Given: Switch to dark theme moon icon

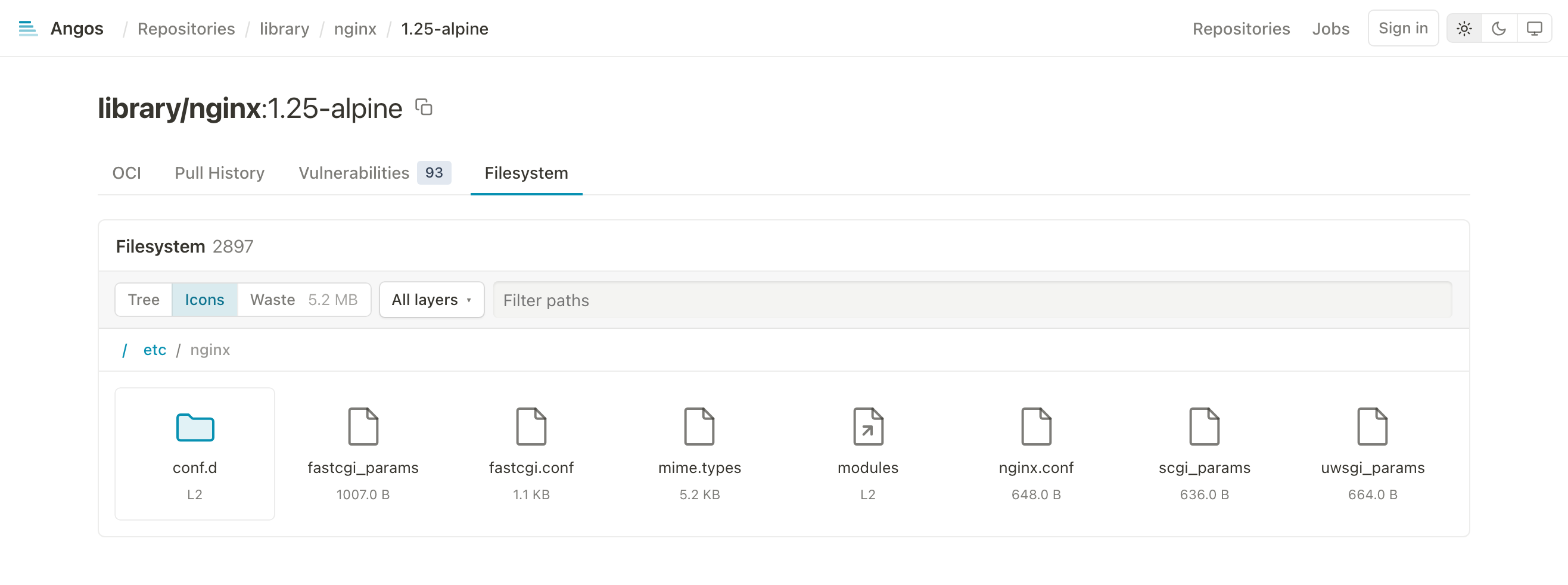Looking at the screenshot, I should click(x=1499, y=29).
